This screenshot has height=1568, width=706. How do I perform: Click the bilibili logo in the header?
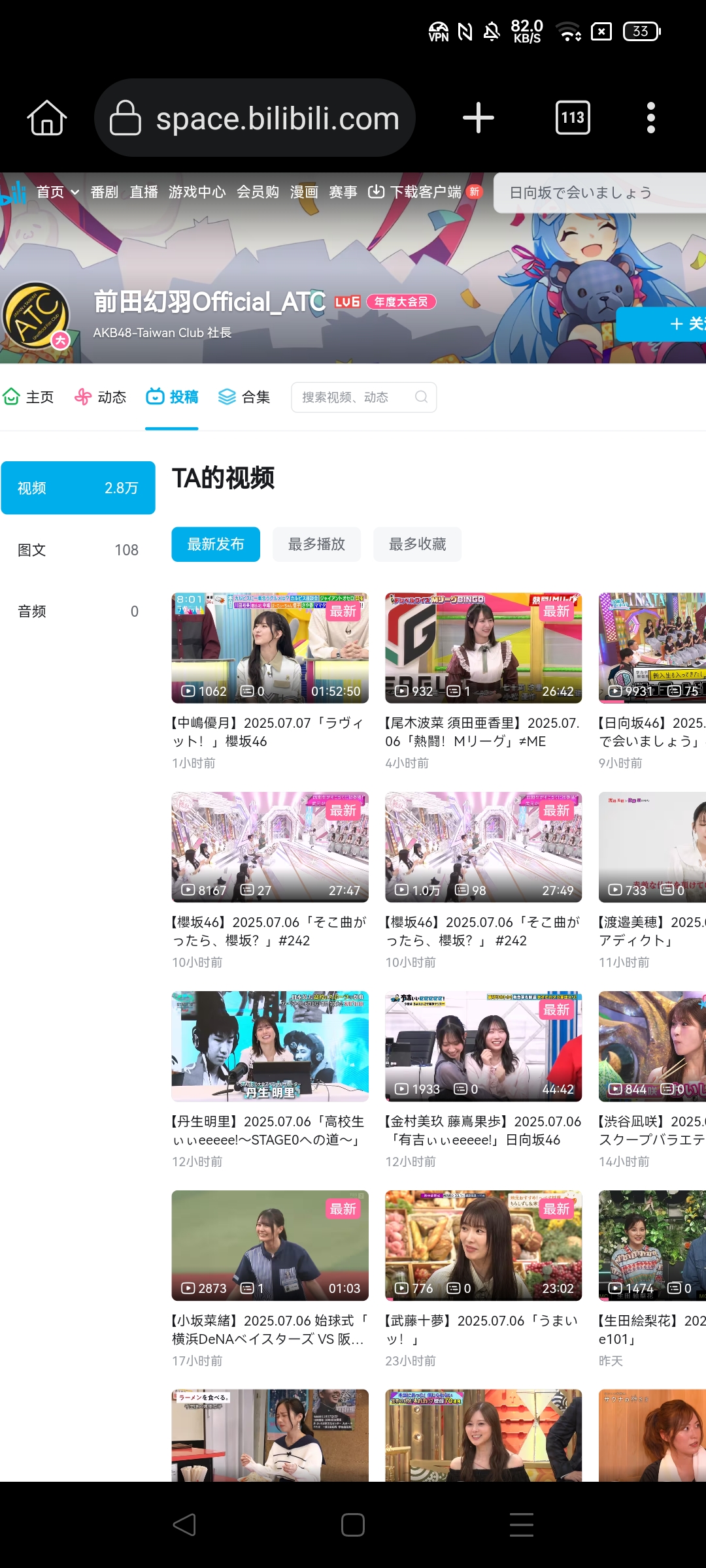pos(13,192)
